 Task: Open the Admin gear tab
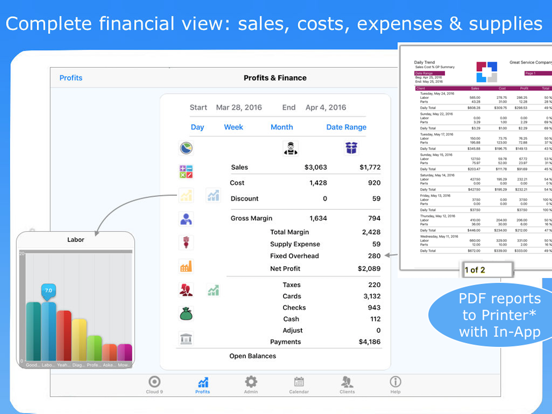[251, 384]
